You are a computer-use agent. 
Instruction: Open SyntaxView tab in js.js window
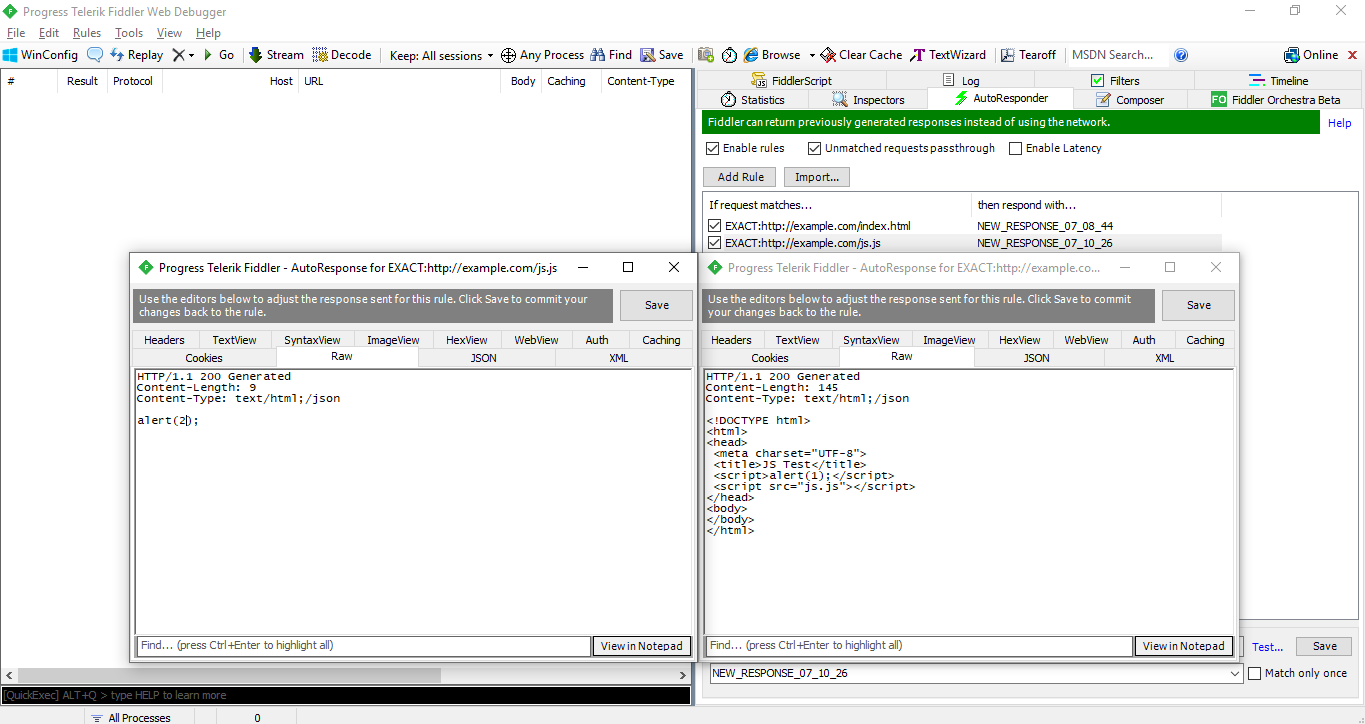(312, 340)
